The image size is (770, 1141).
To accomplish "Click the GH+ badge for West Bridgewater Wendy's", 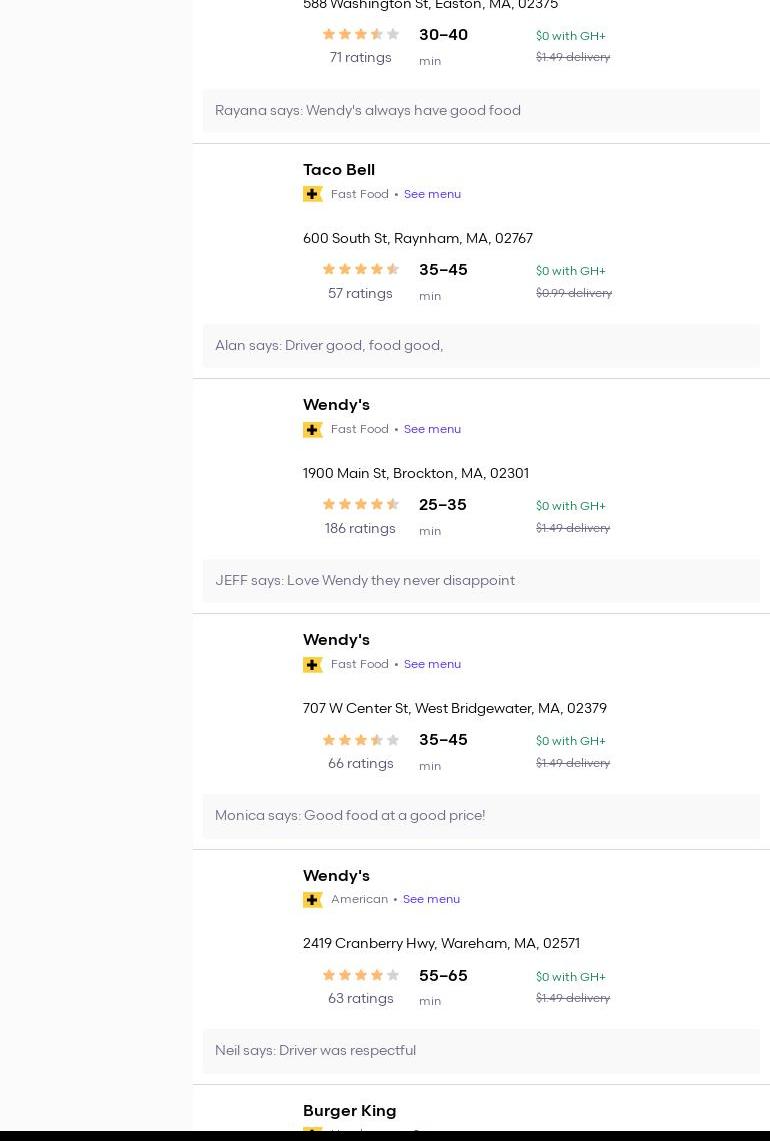I will pos(313,664).
